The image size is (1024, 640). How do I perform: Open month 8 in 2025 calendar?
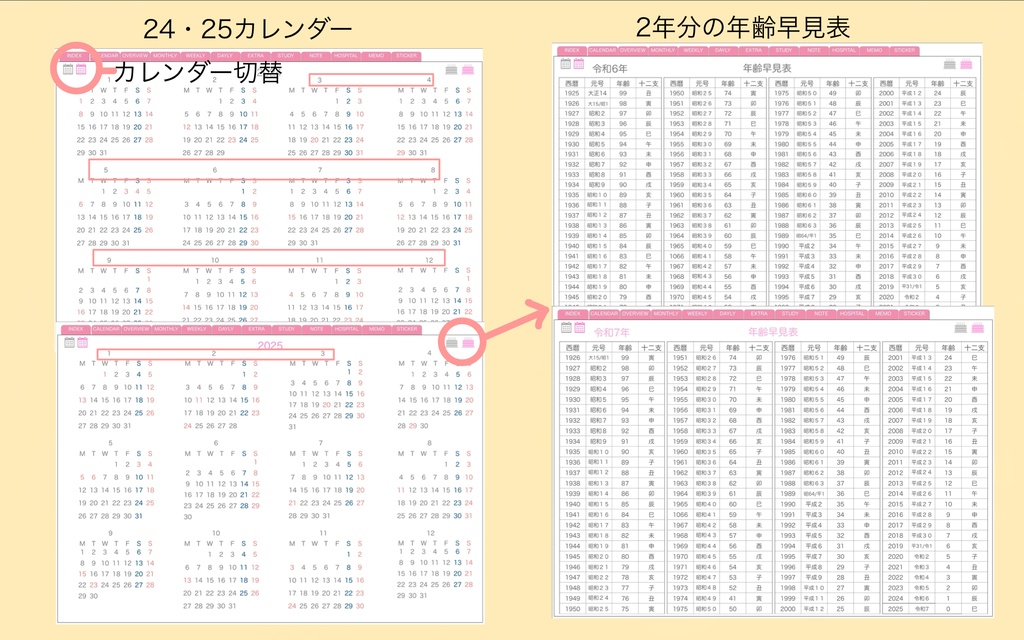click(x=429, y=443)
